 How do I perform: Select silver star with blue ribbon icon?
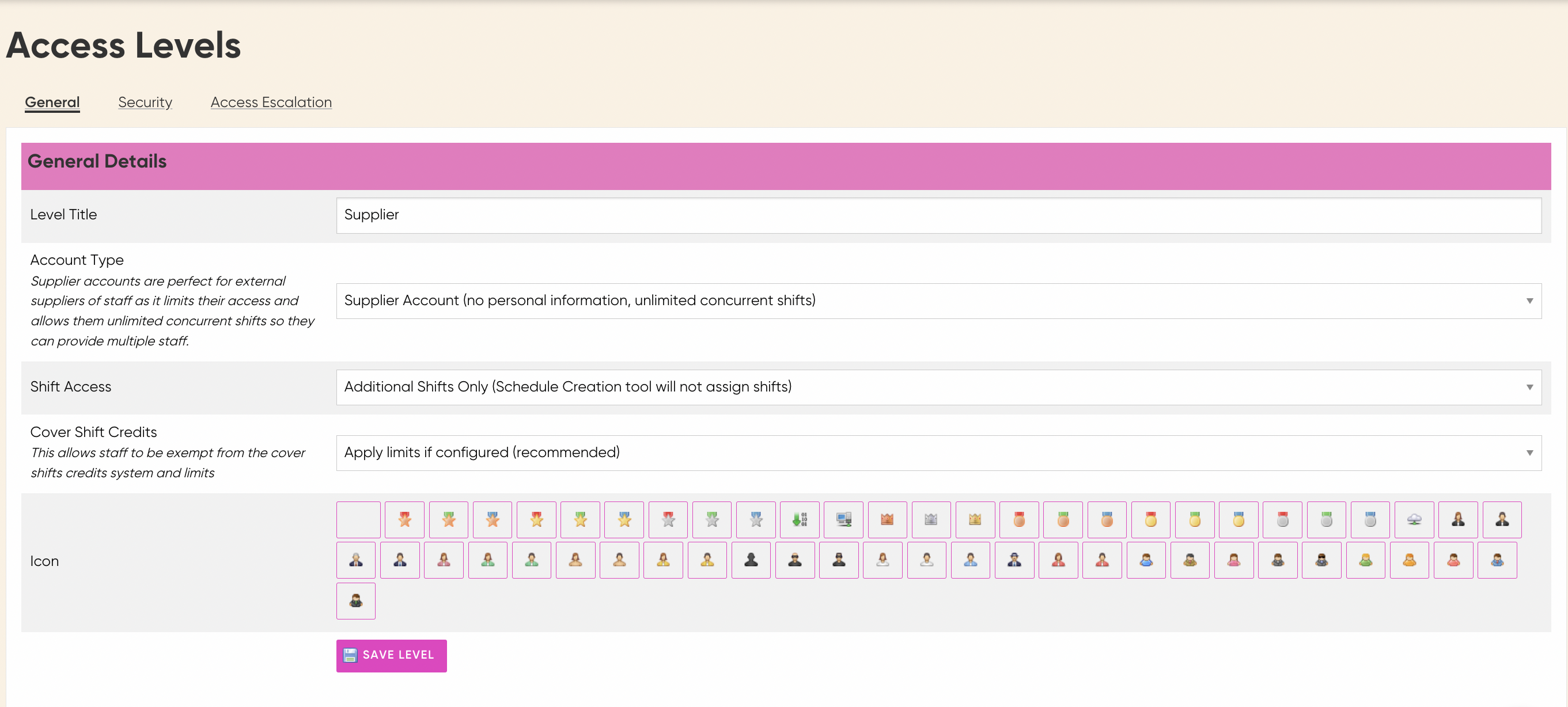tap(756, 520)
